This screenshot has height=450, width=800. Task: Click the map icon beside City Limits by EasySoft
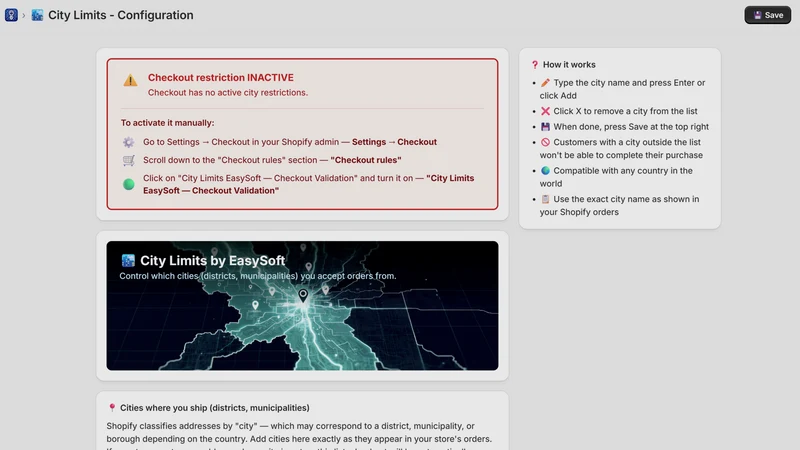(x=128, y=261)
